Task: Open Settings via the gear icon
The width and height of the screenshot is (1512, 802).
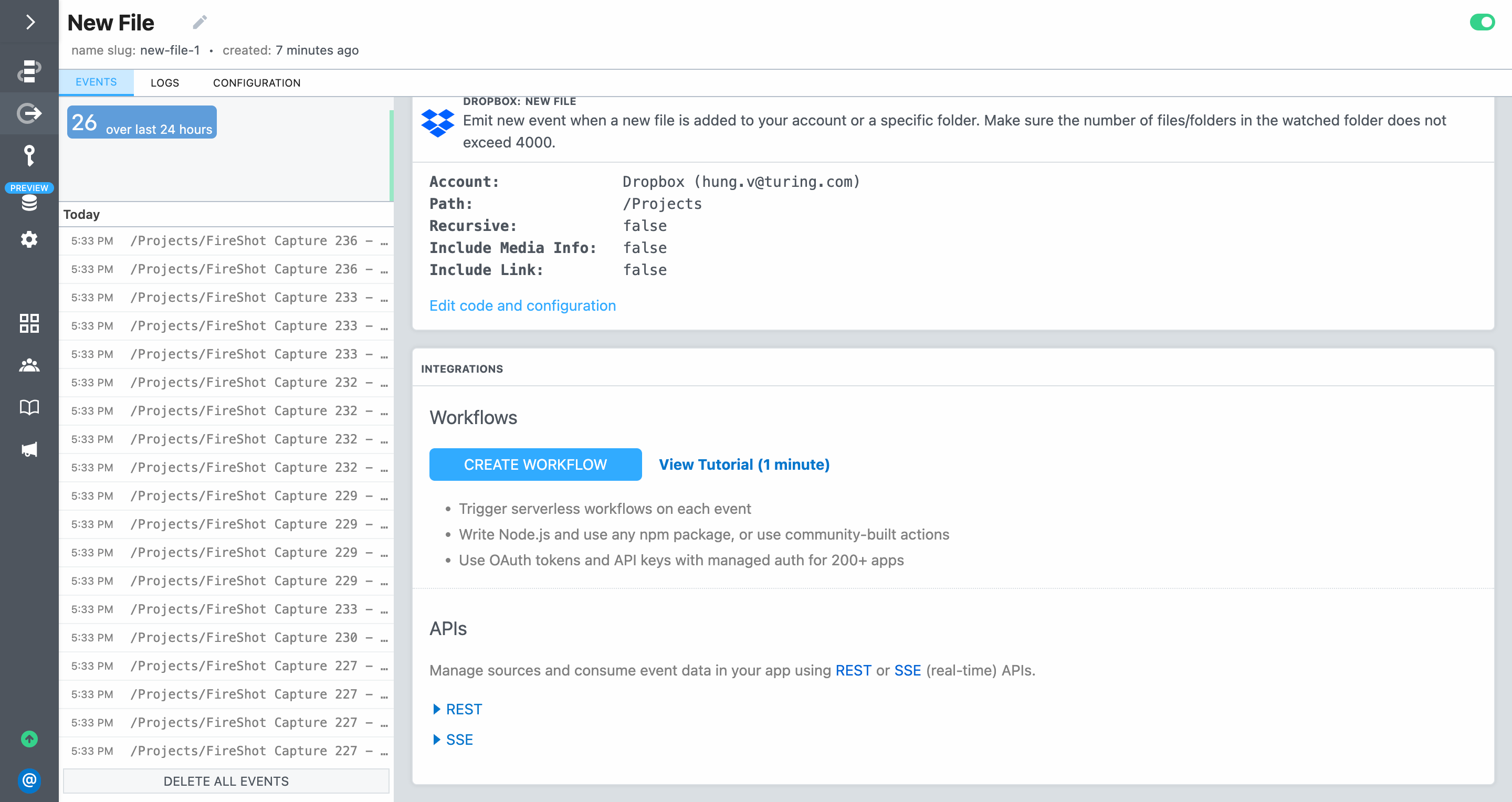Action: 29,239
